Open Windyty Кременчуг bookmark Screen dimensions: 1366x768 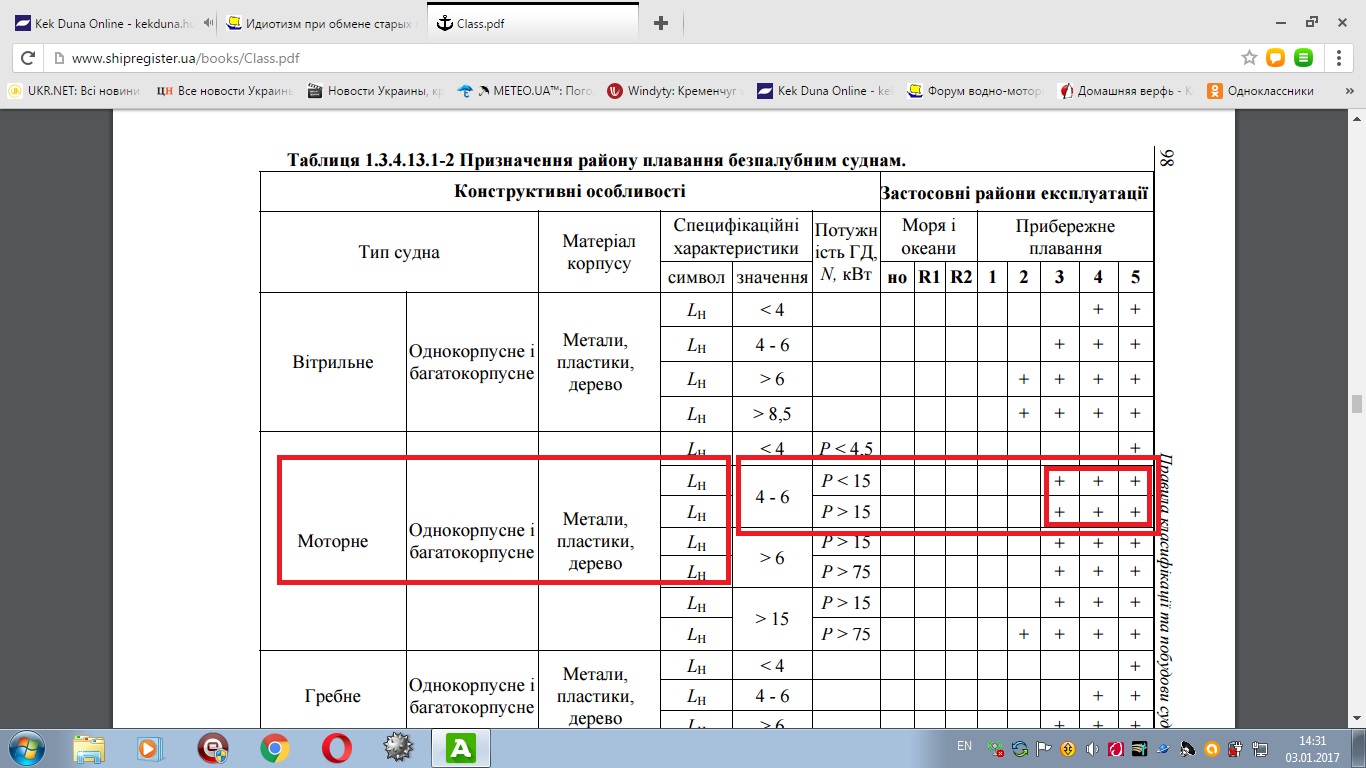click(x=674, y=91)
